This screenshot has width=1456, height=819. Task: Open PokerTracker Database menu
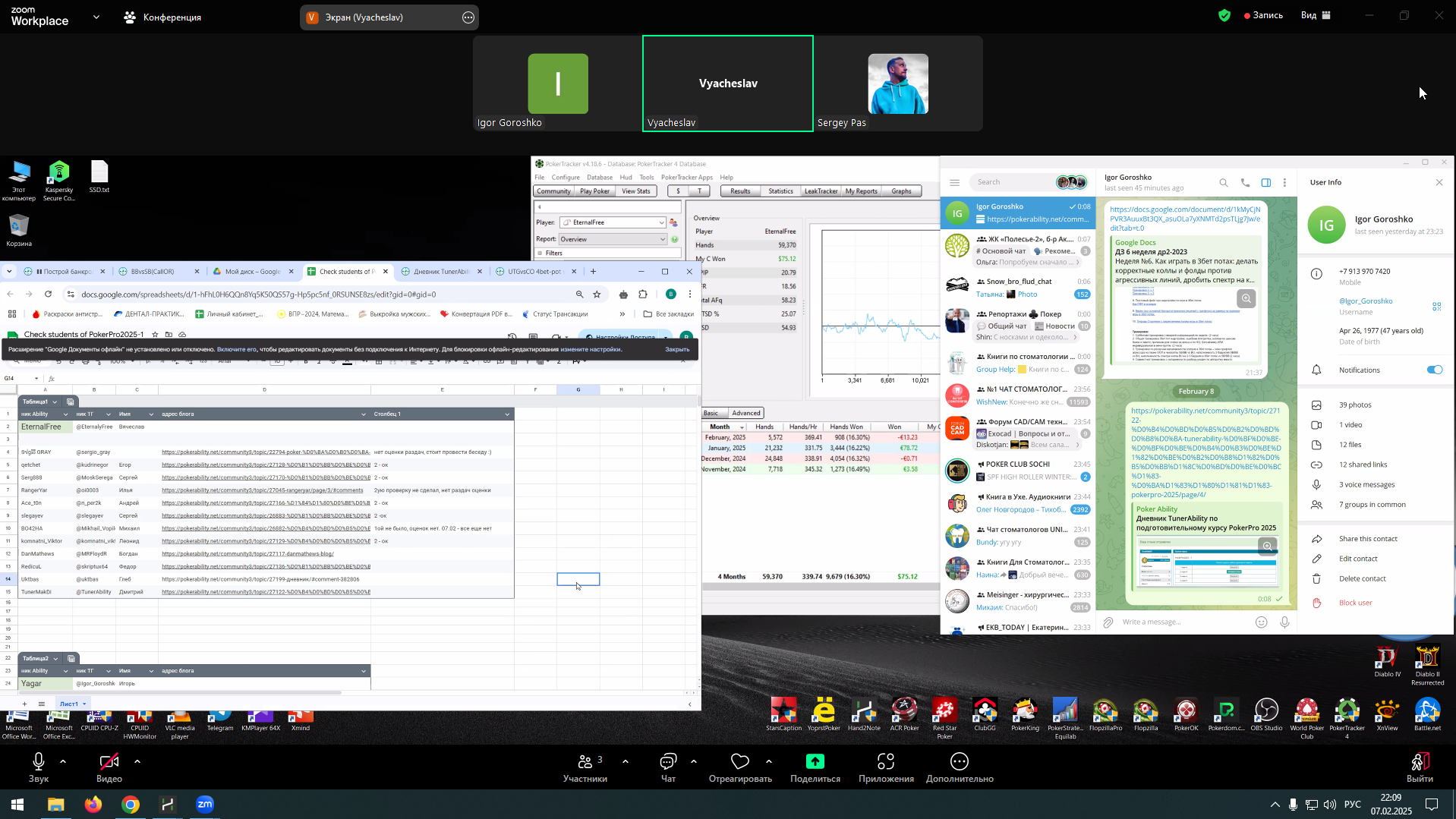point(599,177)
